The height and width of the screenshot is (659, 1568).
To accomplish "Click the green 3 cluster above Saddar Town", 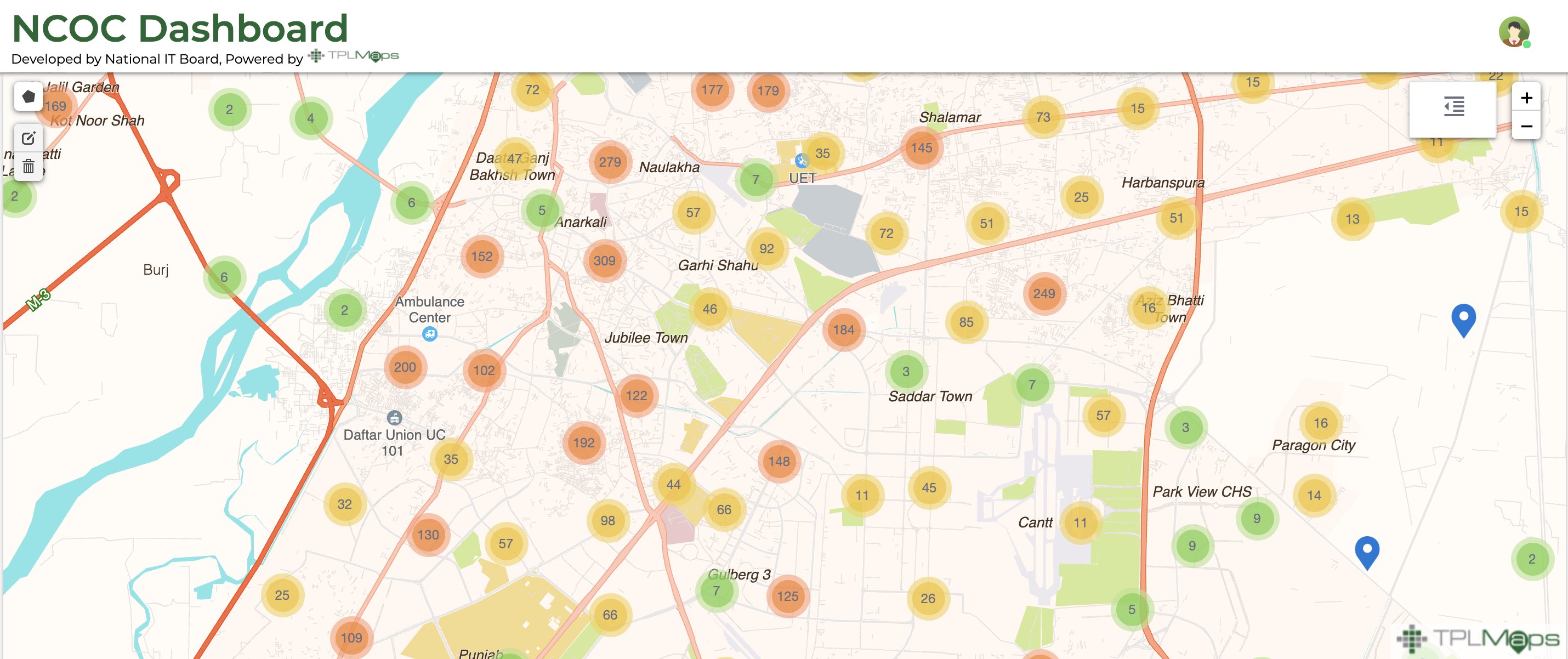I will (x=906, y=371).
